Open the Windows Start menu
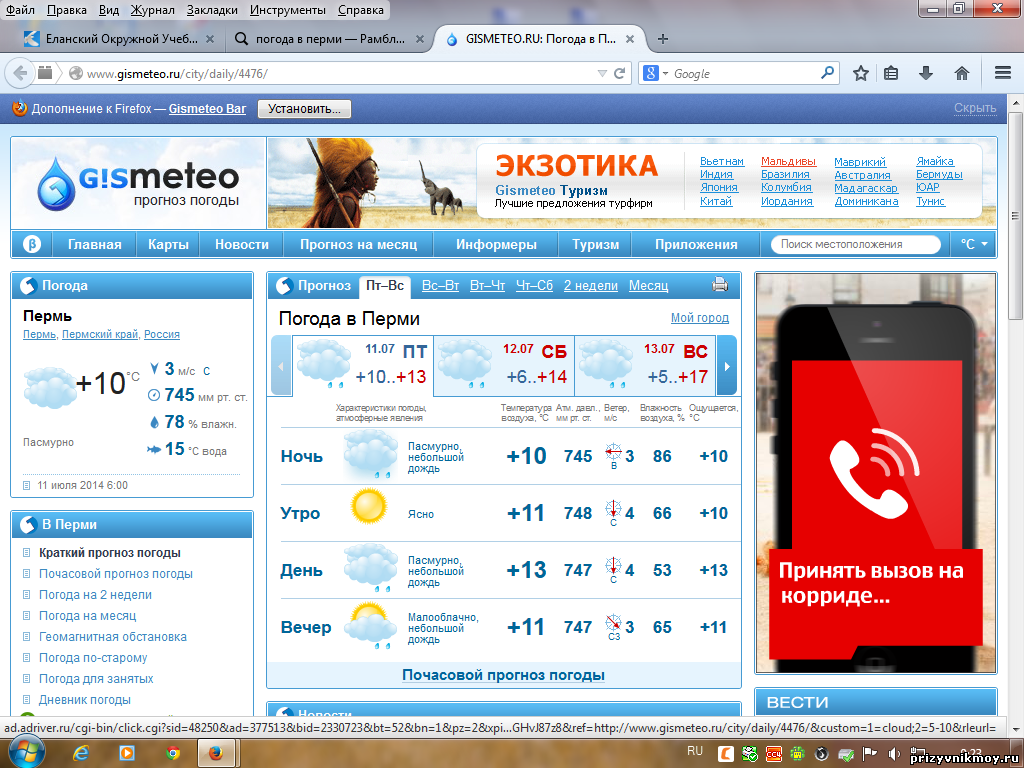The image size is (1024, 768). point(25,753)
